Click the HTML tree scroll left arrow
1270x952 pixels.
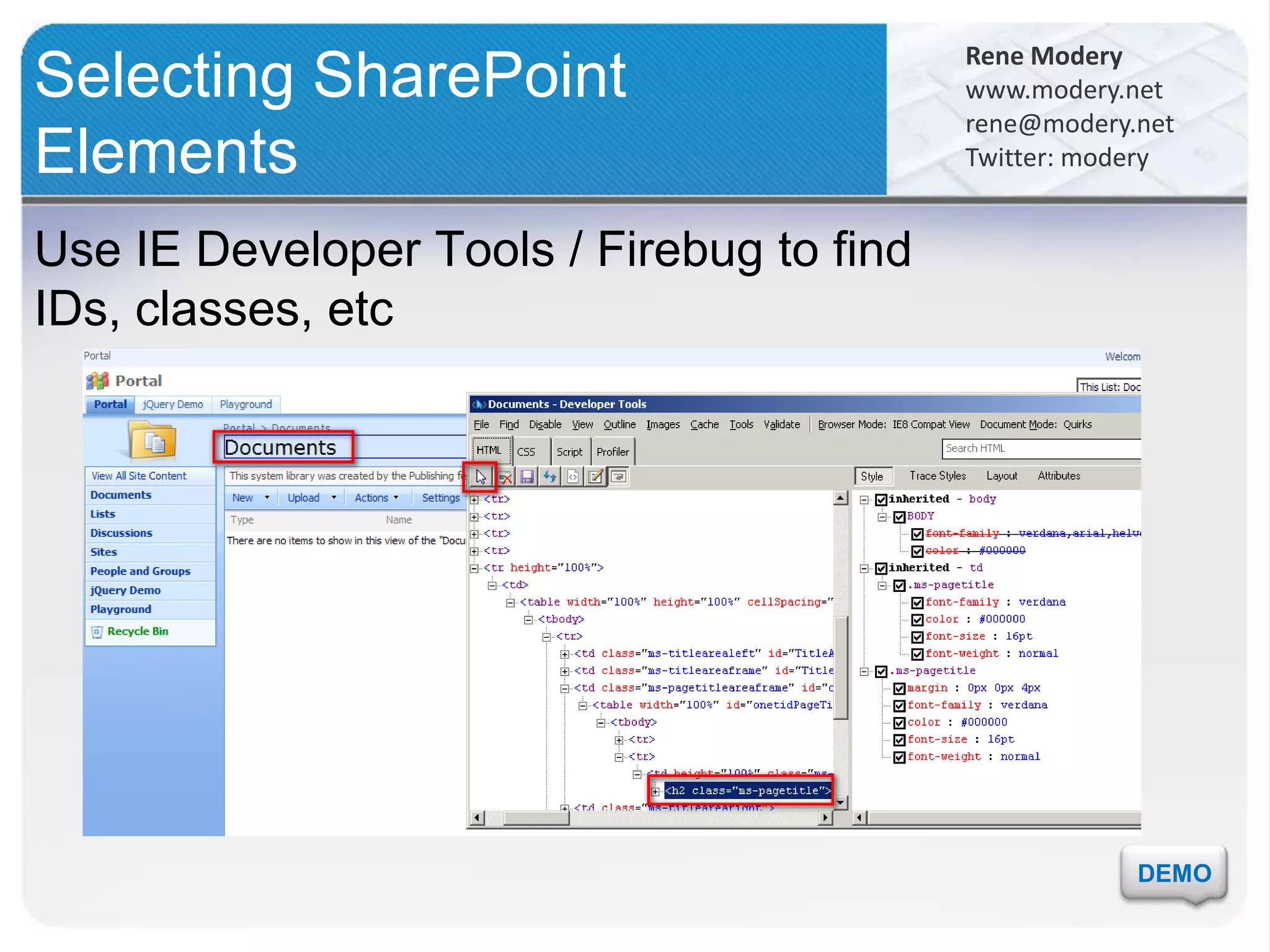click(x=476, y=818)
